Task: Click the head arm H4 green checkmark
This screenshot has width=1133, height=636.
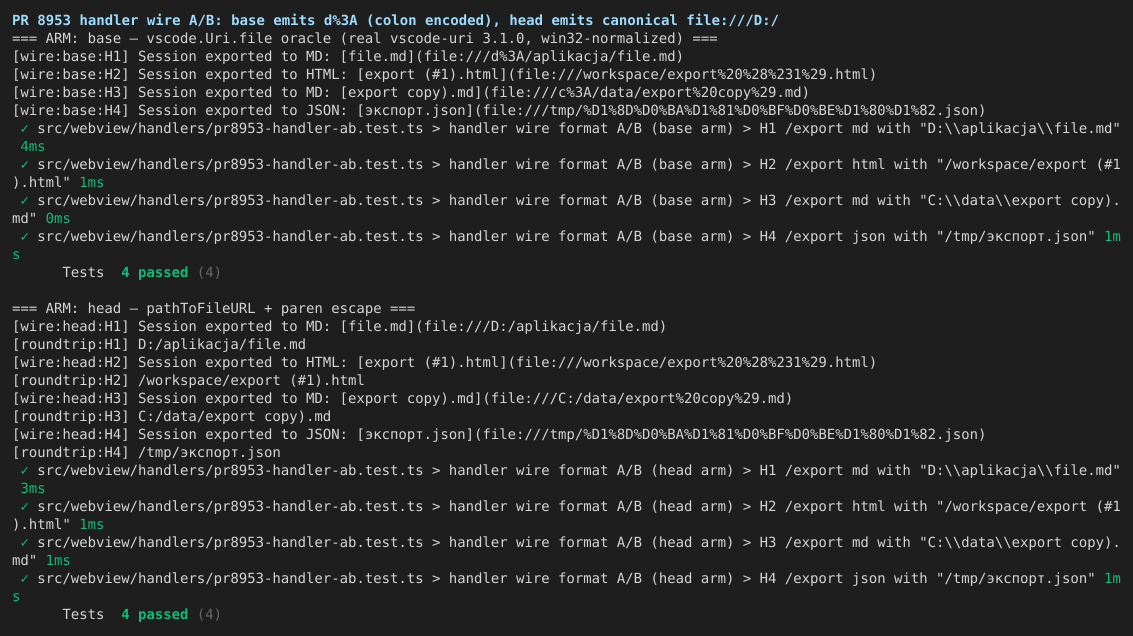Action: pos(25,579)
